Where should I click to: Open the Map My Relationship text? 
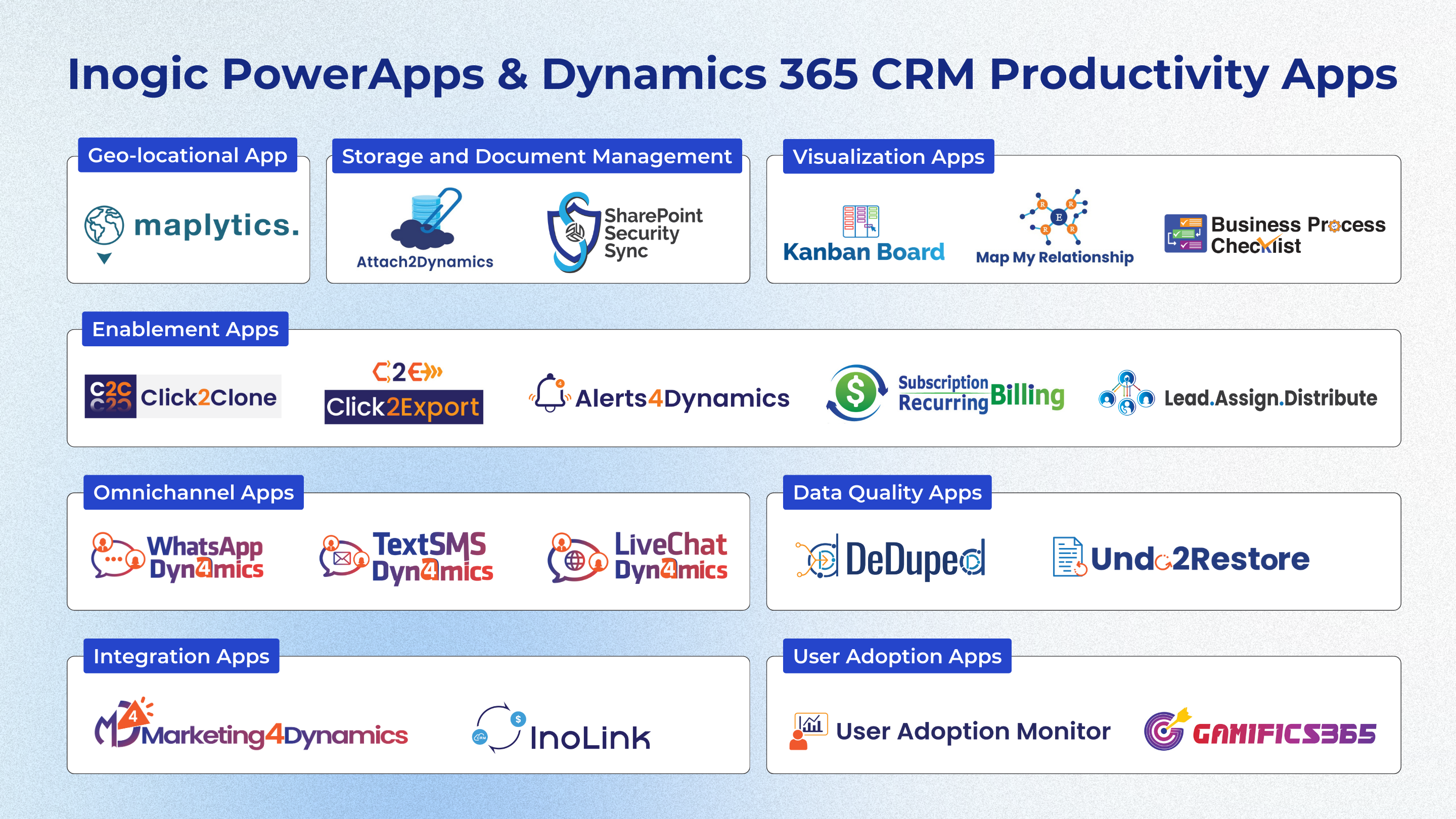(1055, 258)
